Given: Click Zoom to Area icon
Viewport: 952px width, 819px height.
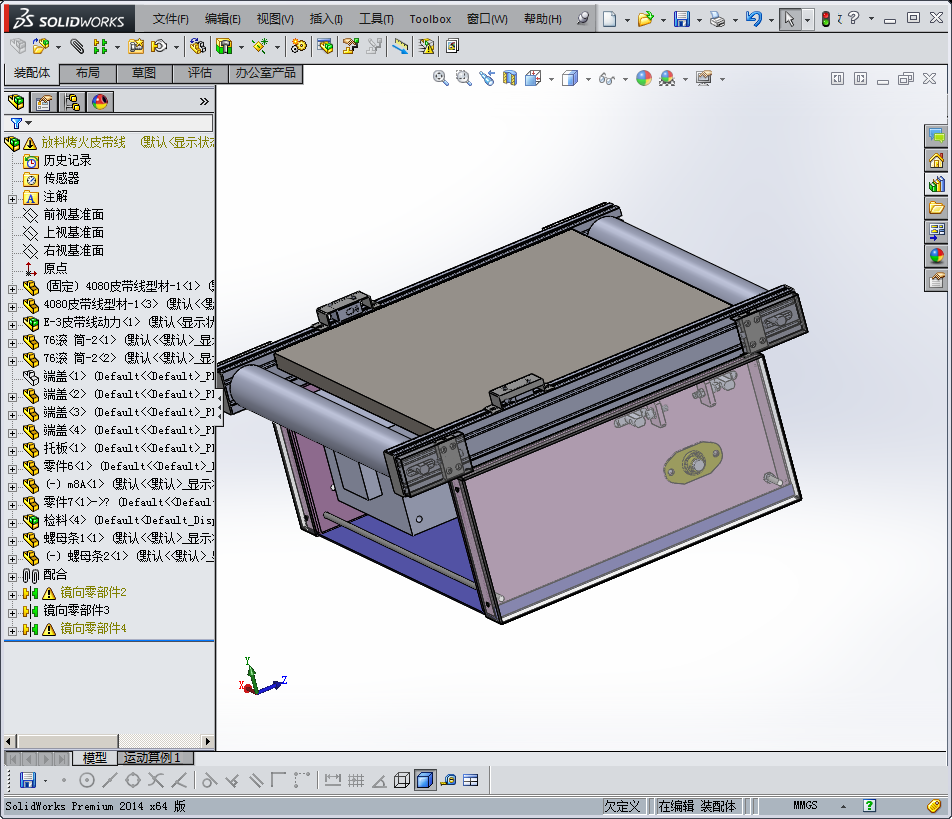Looking at the screenshot, I should pos(464,78).
